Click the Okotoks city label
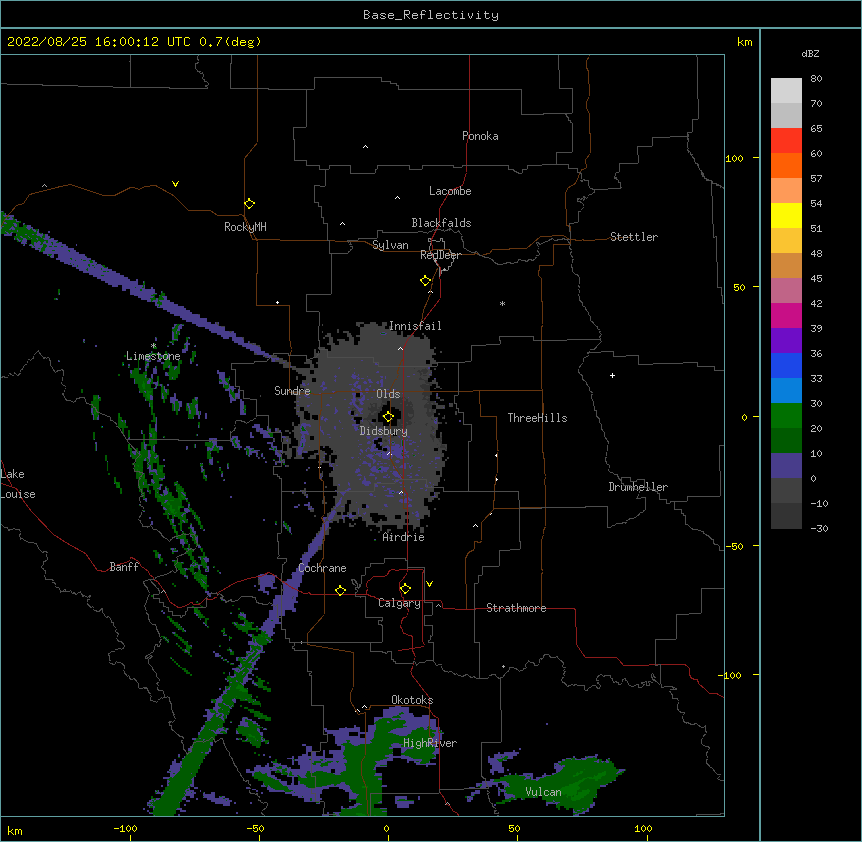Screen dimensions: 862x842 [412, 700]
